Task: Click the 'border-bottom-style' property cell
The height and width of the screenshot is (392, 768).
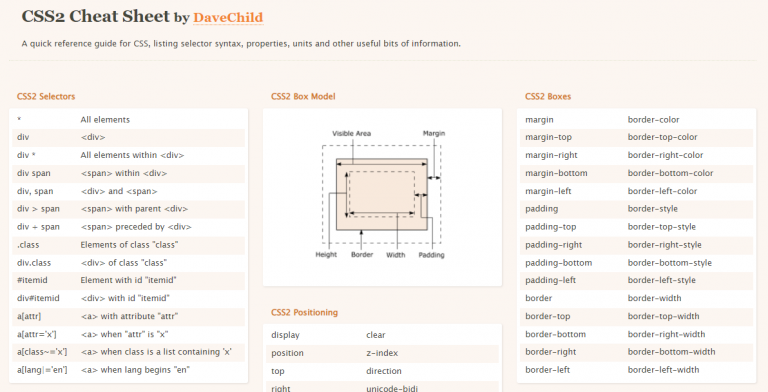Action: [670, 263]
